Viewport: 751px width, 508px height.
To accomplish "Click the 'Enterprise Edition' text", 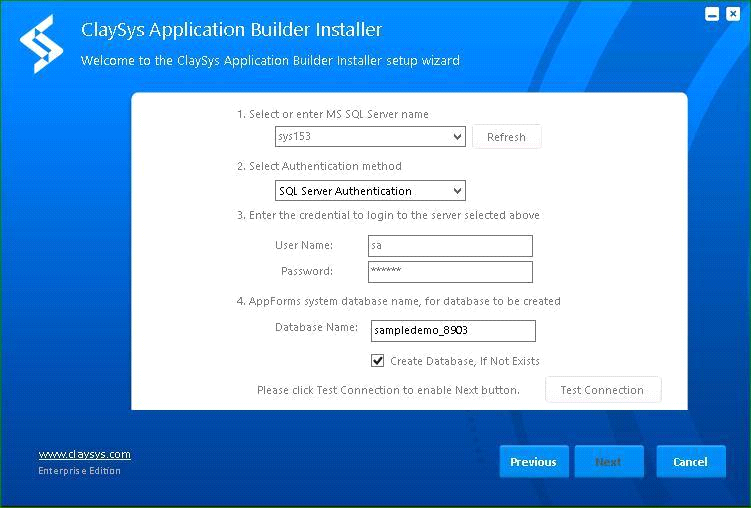I will [80, 471].
